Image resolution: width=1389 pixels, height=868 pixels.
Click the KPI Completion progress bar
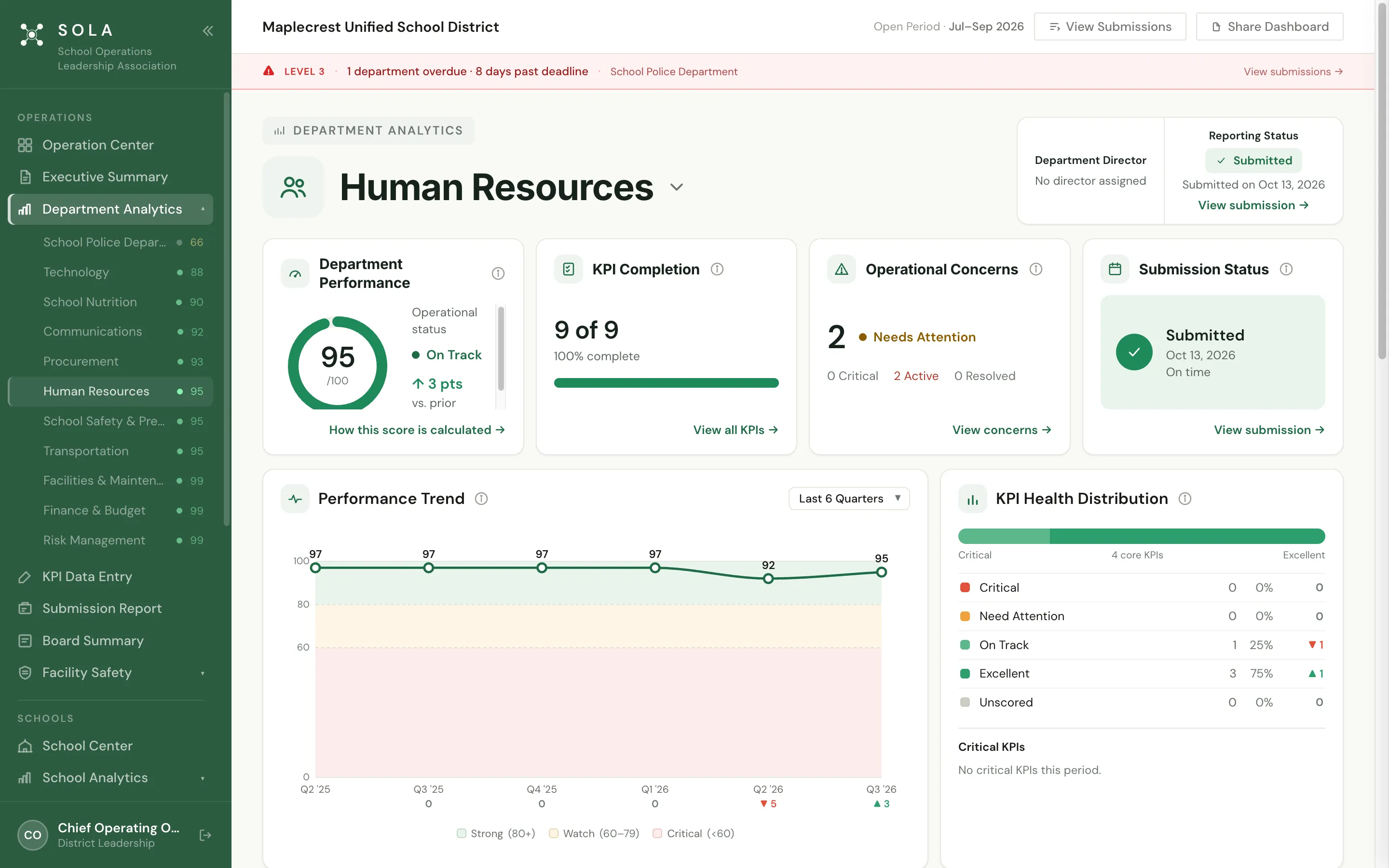[x=666, y=383]
